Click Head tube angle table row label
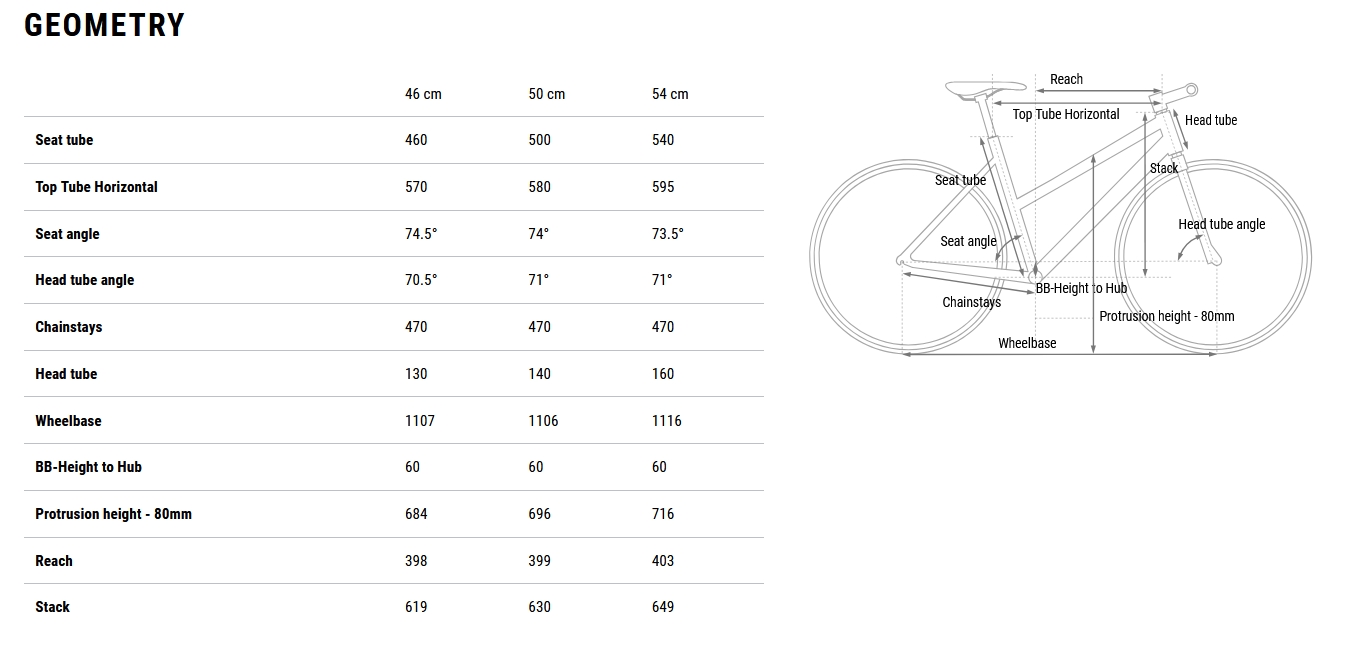 pos(84,280)
